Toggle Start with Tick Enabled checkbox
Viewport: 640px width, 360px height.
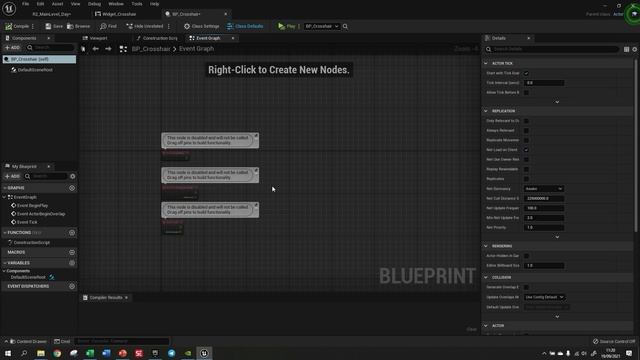[526, 73]
